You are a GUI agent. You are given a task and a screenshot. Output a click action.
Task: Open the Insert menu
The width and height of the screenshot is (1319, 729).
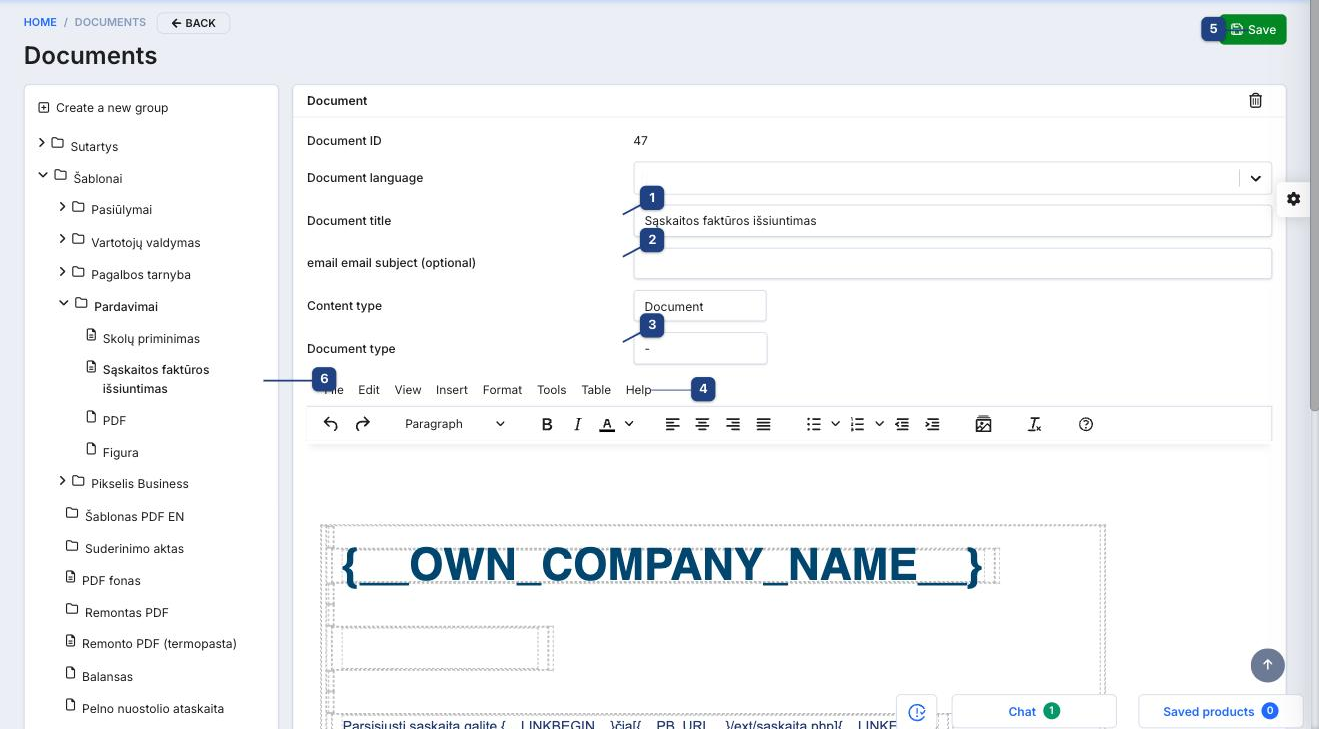[452, 390]
